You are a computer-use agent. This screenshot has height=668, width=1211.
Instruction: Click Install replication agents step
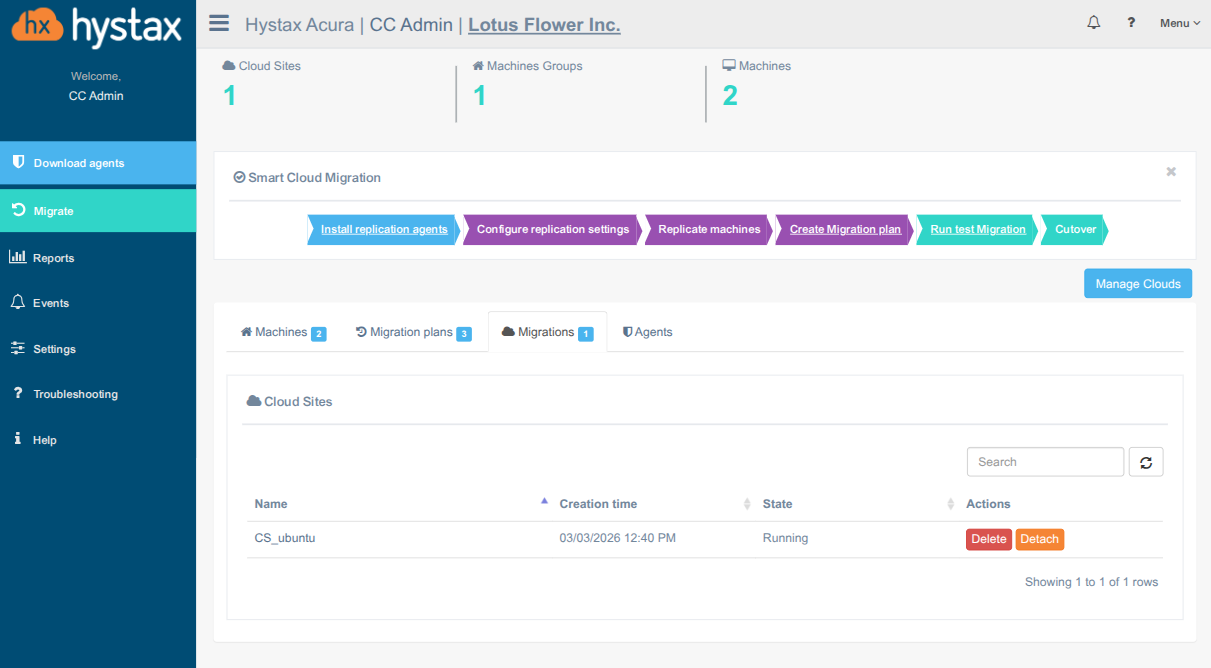tap(384, 229)
